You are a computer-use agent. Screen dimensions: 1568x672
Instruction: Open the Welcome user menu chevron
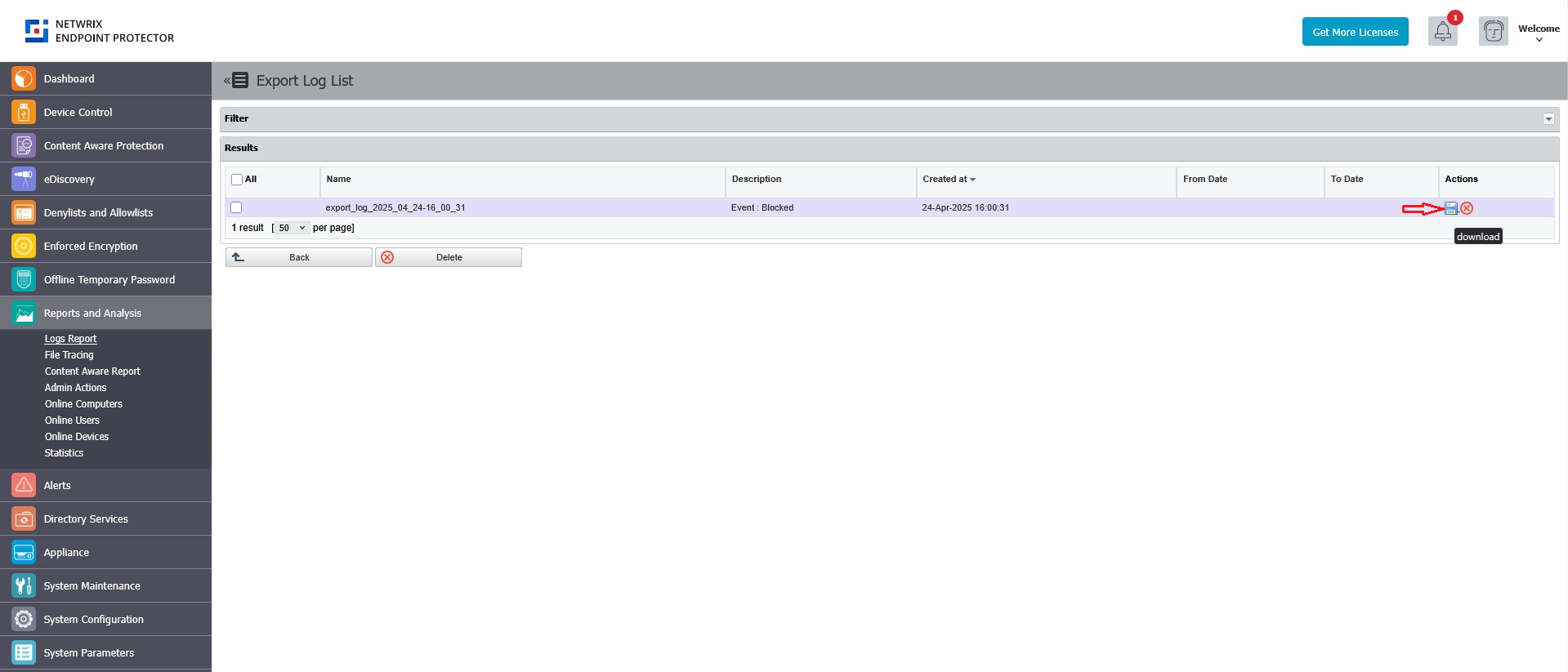tap(1539, 40)
